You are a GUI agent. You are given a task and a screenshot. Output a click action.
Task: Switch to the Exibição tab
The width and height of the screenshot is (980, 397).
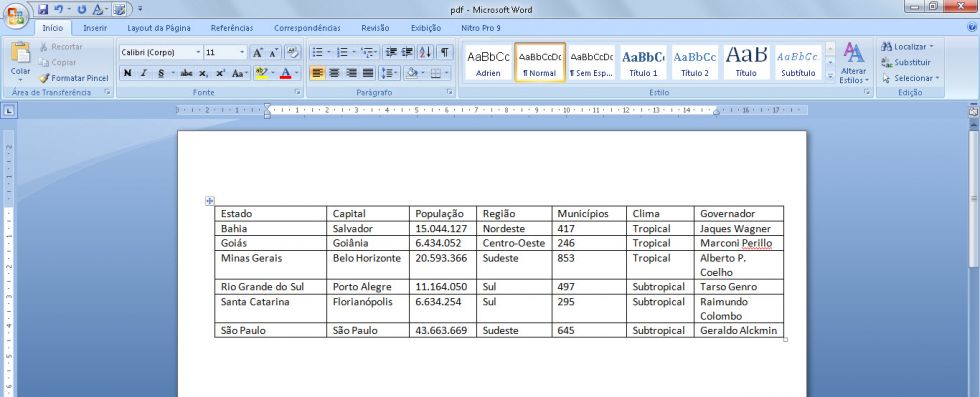426,28
